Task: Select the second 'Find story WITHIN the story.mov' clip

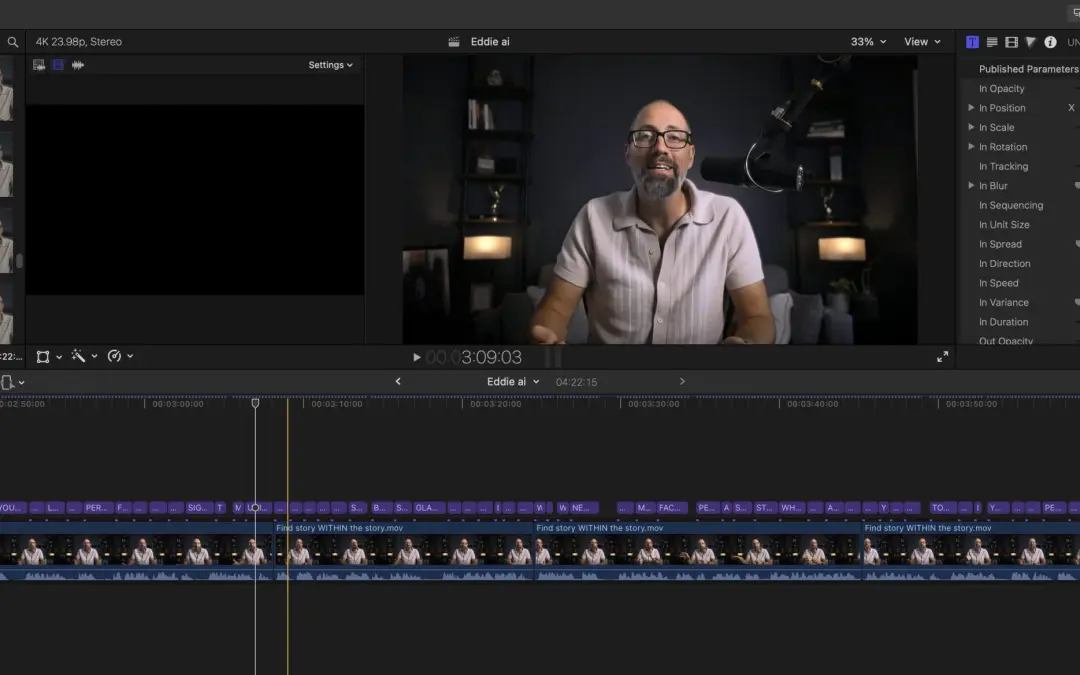Action: tap(696, 548)
